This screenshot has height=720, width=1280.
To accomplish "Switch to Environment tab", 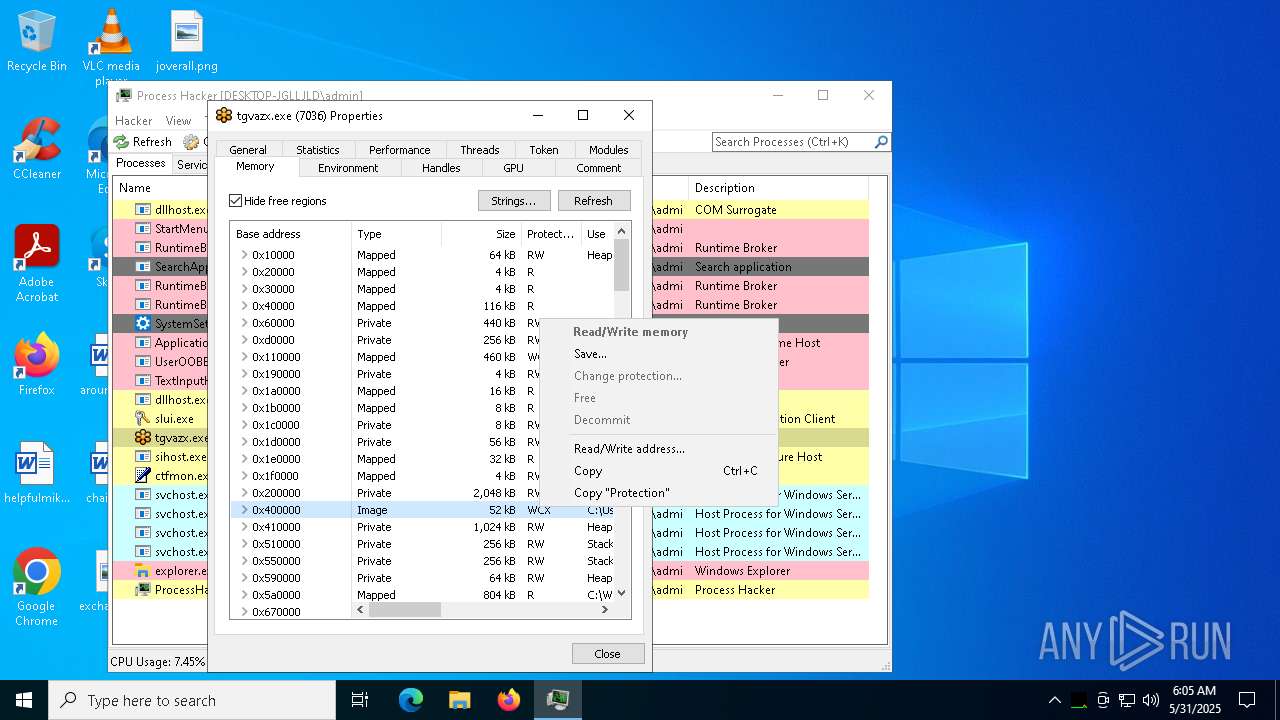I will [348, 168].
